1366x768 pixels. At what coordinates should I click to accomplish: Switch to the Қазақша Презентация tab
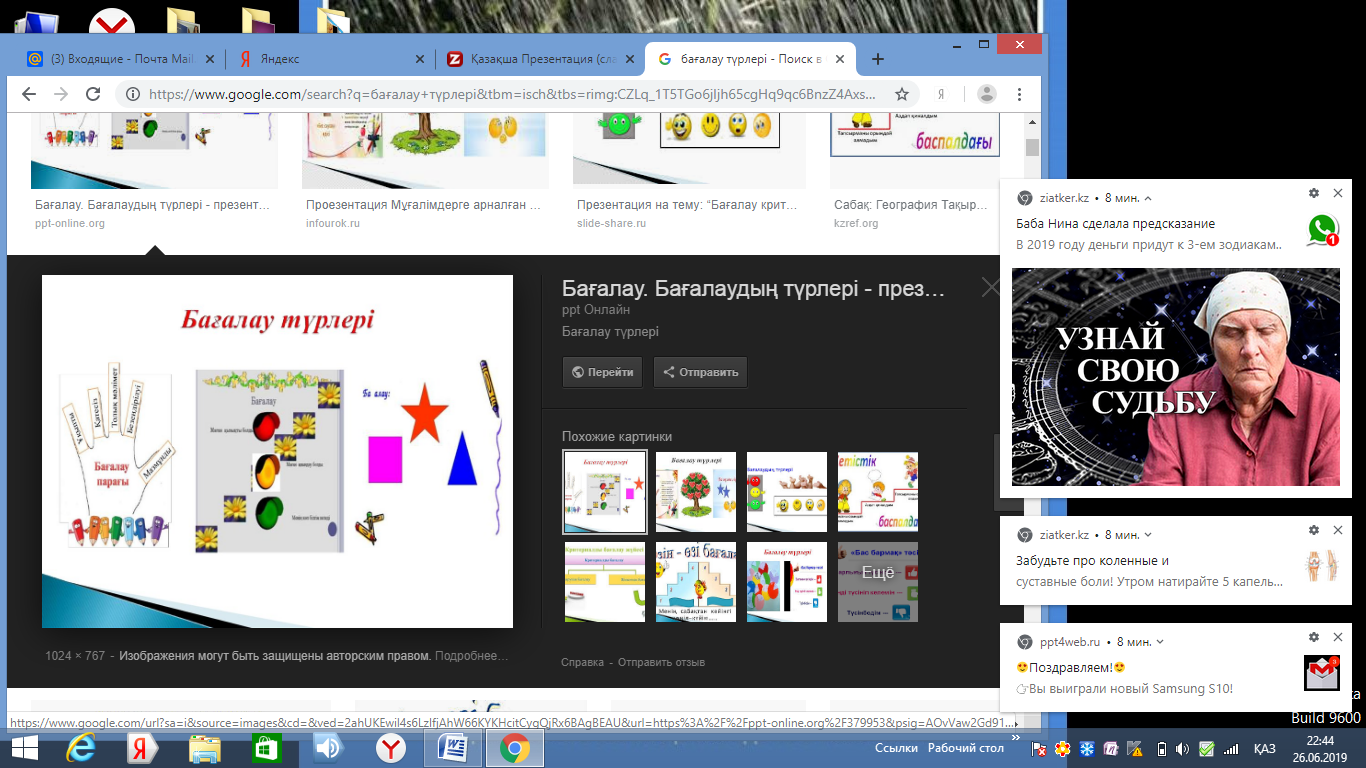(541, 59)
